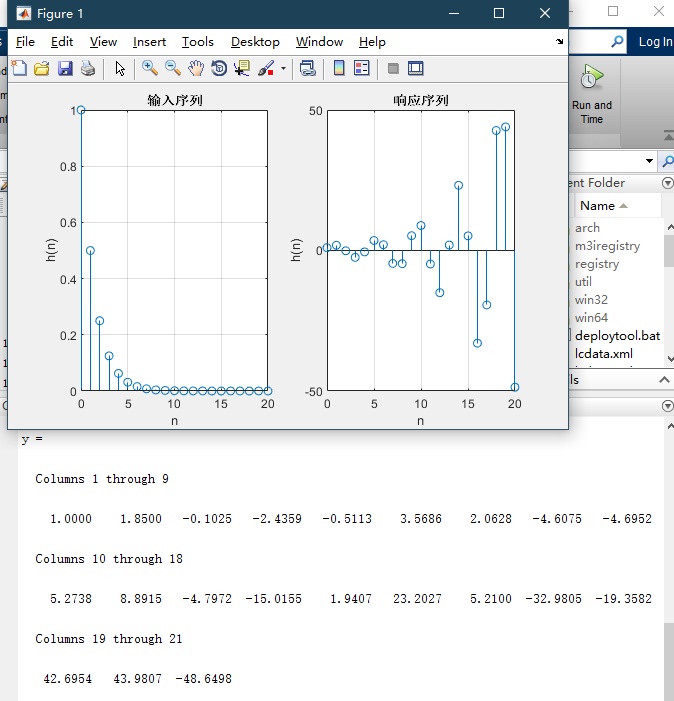Viewport: 674px width, 701px height.
Task: Click the Link Plot icon
Action: coord(308,68)
